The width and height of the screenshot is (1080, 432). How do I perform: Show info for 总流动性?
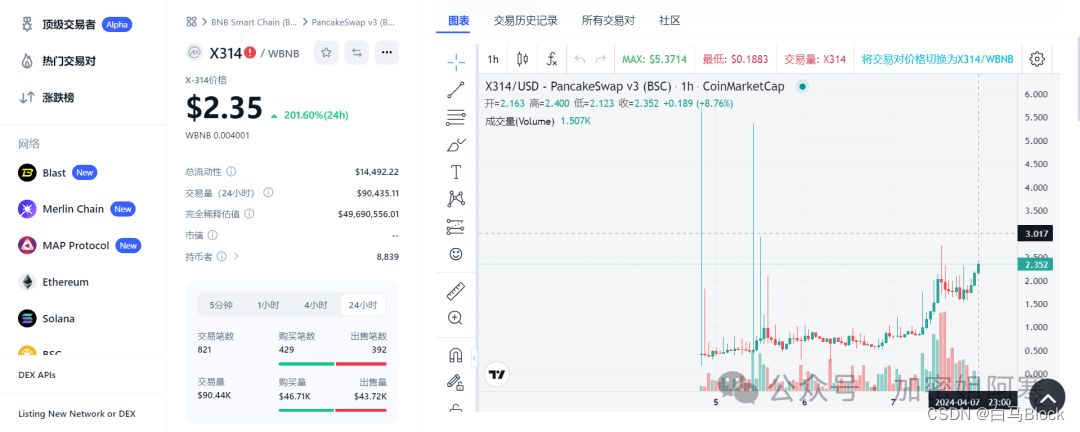pos(231,172)
